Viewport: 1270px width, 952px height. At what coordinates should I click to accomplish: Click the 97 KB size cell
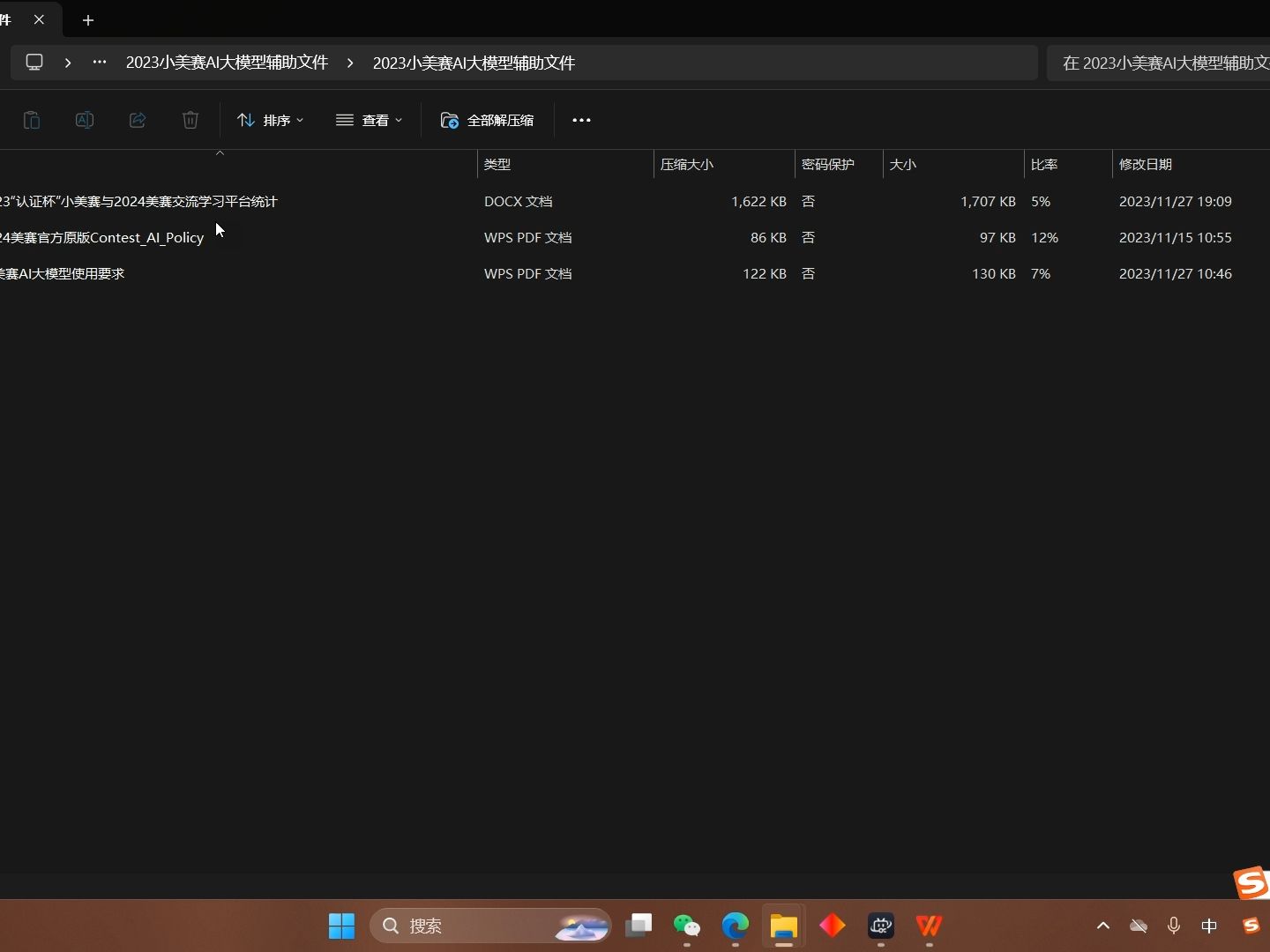(x=997, y=237)
